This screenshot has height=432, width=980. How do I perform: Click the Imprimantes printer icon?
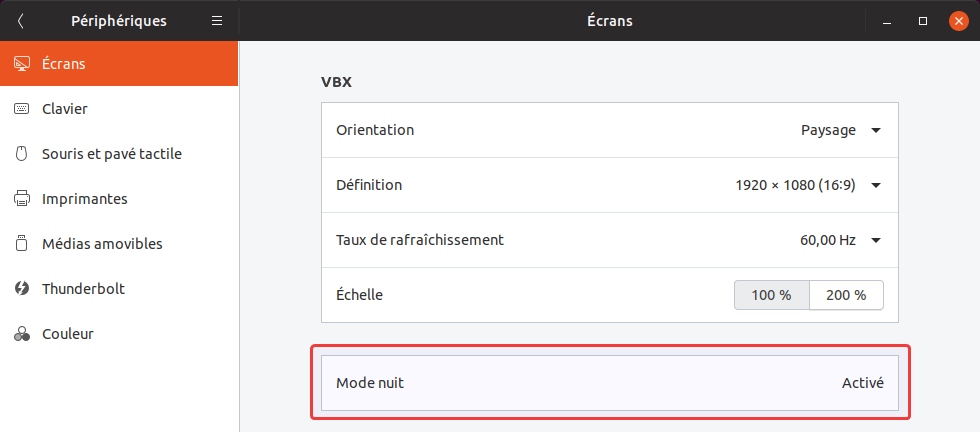[21, 199]
